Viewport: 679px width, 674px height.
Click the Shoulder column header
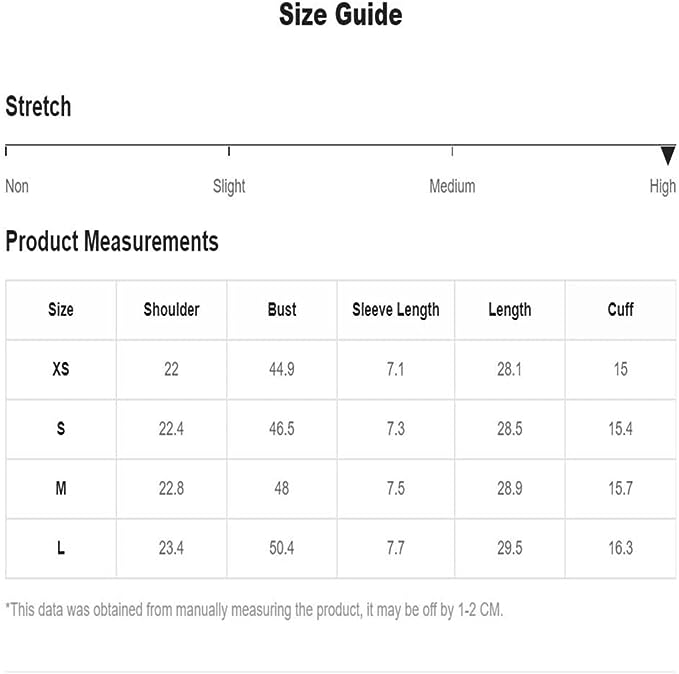(171, 310)
